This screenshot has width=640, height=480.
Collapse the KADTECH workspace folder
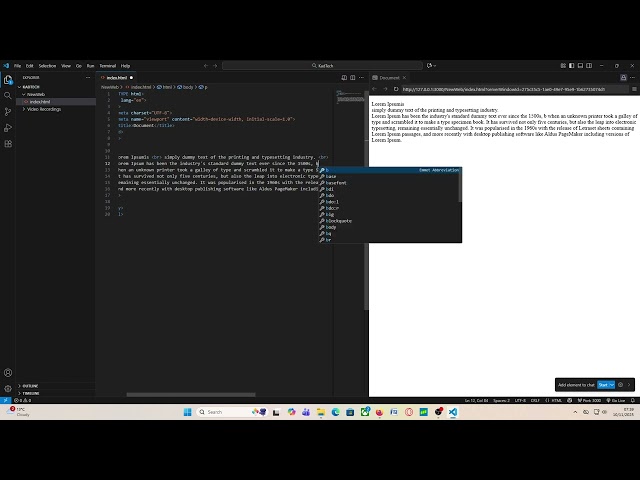[x=31, y=87]
